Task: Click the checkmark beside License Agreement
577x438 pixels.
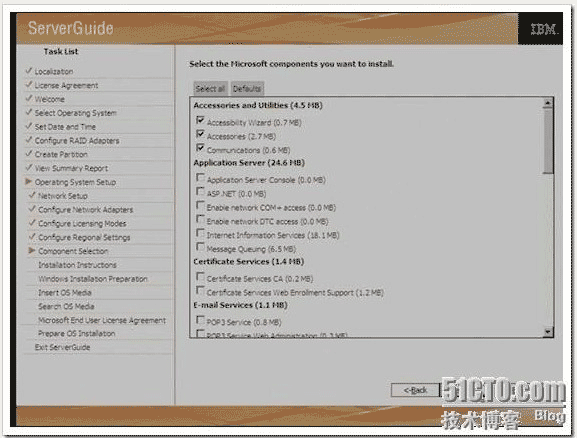Action: [28, 84]
